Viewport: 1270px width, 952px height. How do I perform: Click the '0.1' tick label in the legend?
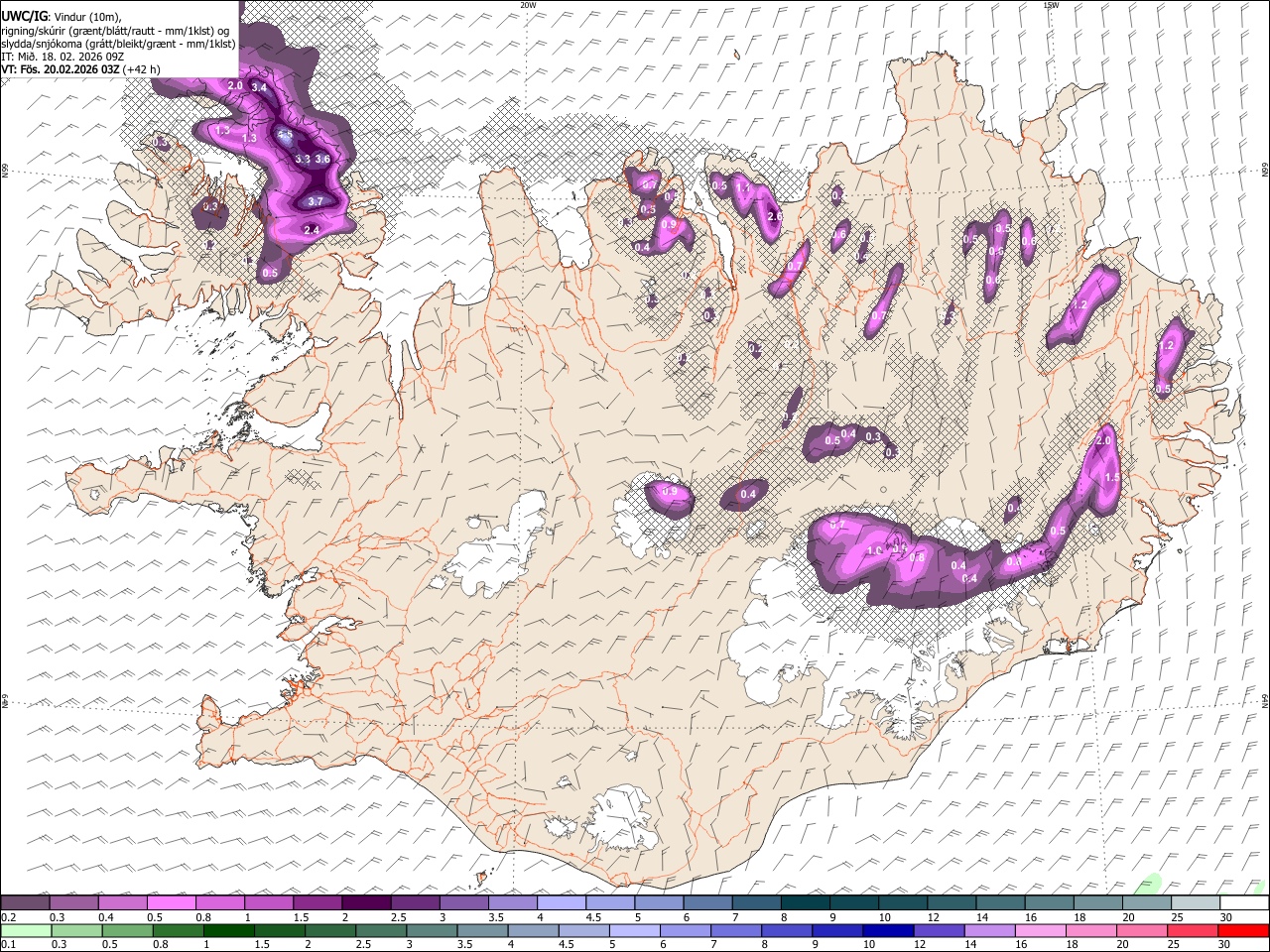coord(9,945)
